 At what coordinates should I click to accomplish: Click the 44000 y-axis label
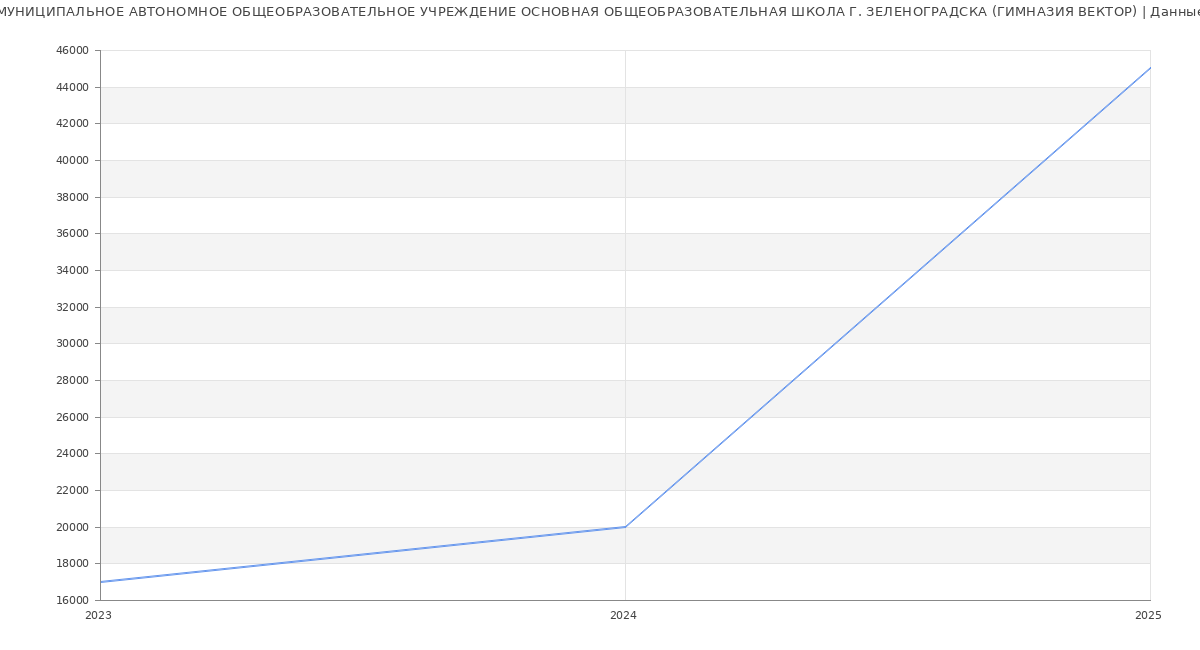pyautogui.click(x=72, y=87)
